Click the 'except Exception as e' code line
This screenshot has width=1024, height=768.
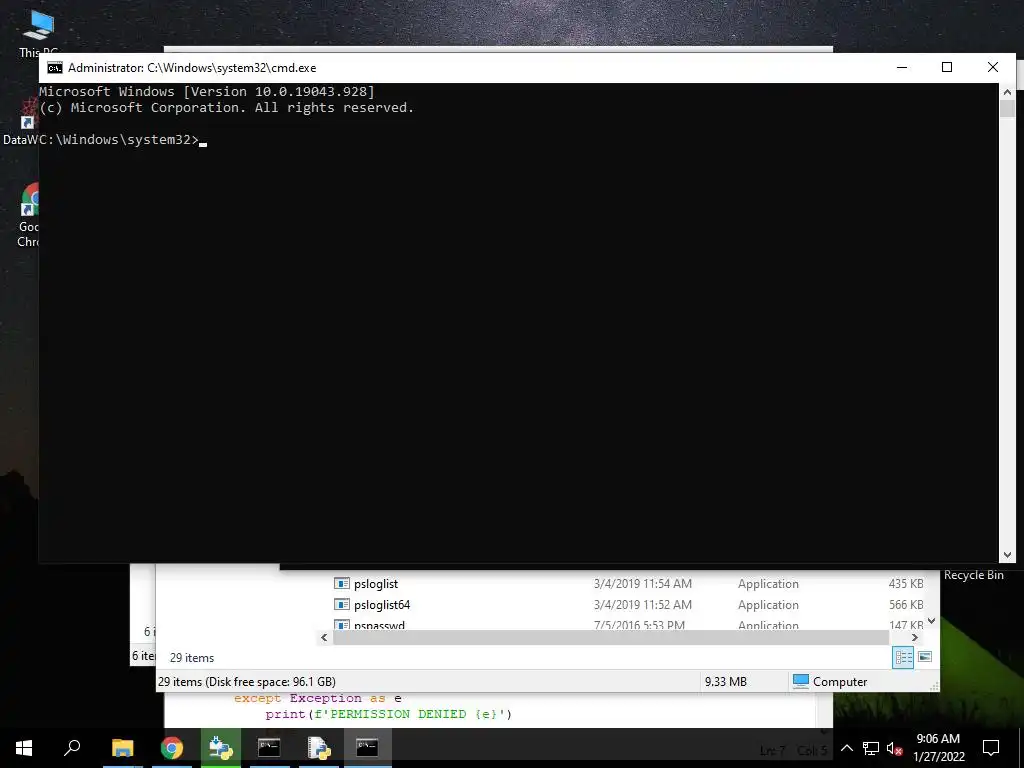tap(317, 698)
